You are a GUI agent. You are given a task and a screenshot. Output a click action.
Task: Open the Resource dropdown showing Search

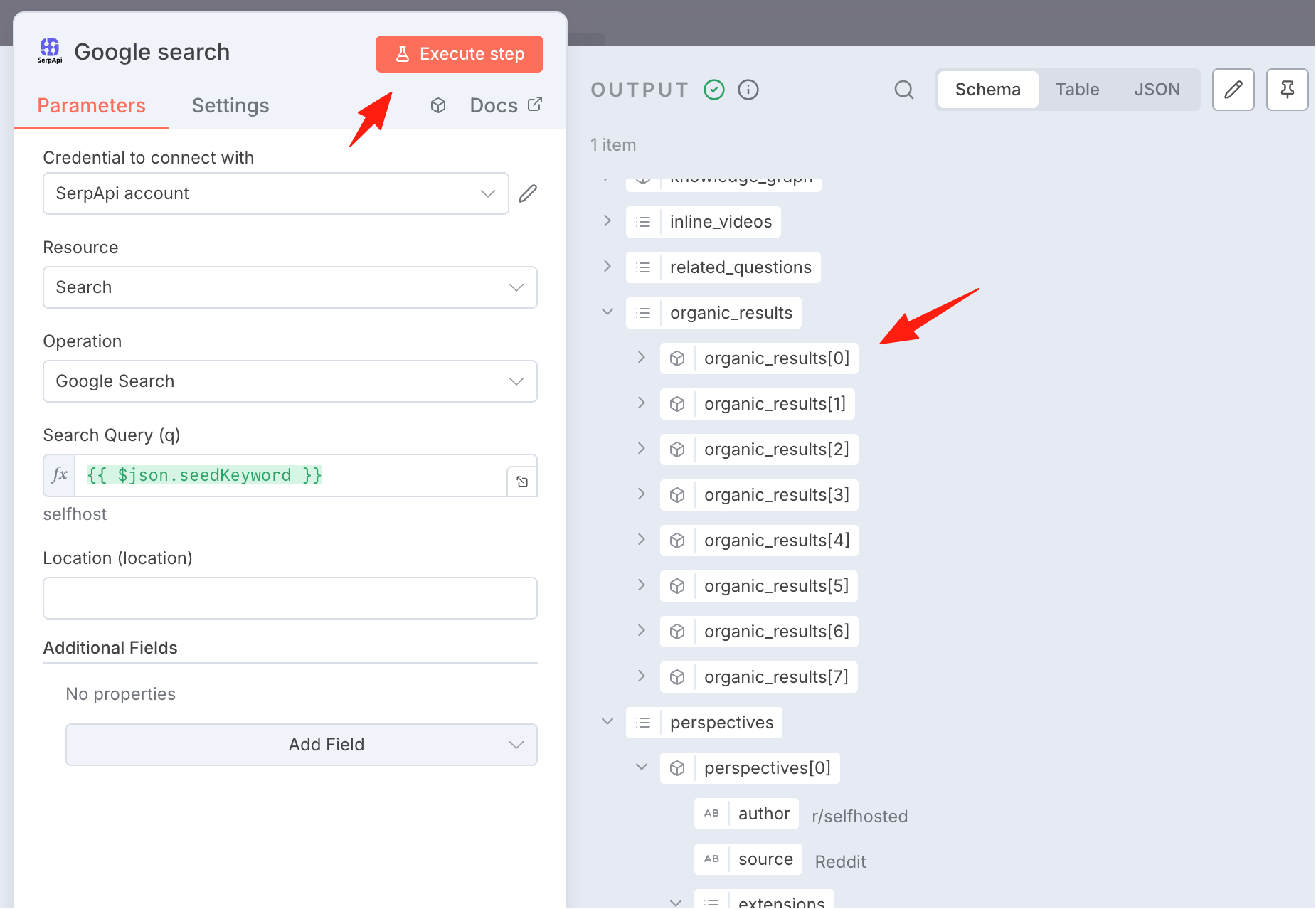click(290, 287)
